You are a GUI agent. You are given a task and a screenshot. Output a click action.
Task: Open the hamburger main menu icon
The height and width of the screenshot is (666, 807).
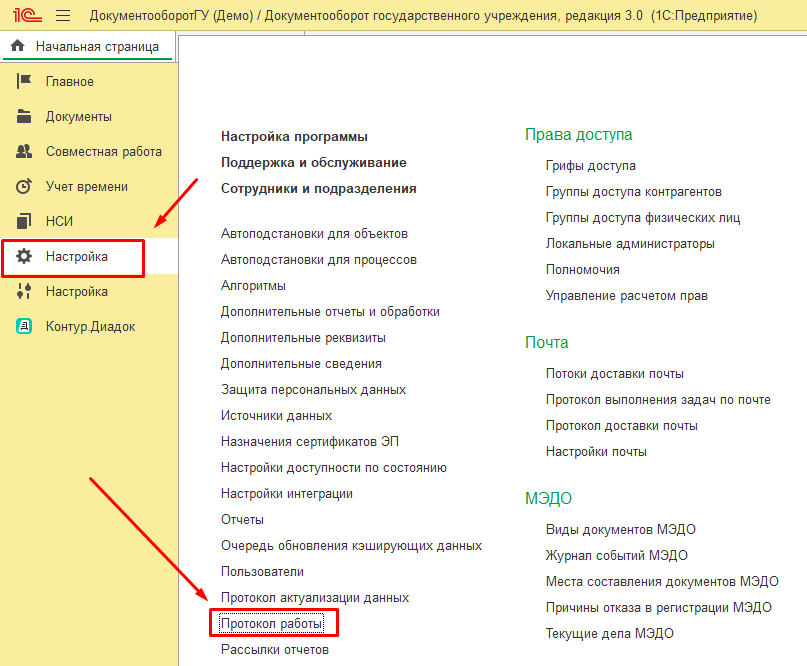click(x=63, y=15)
